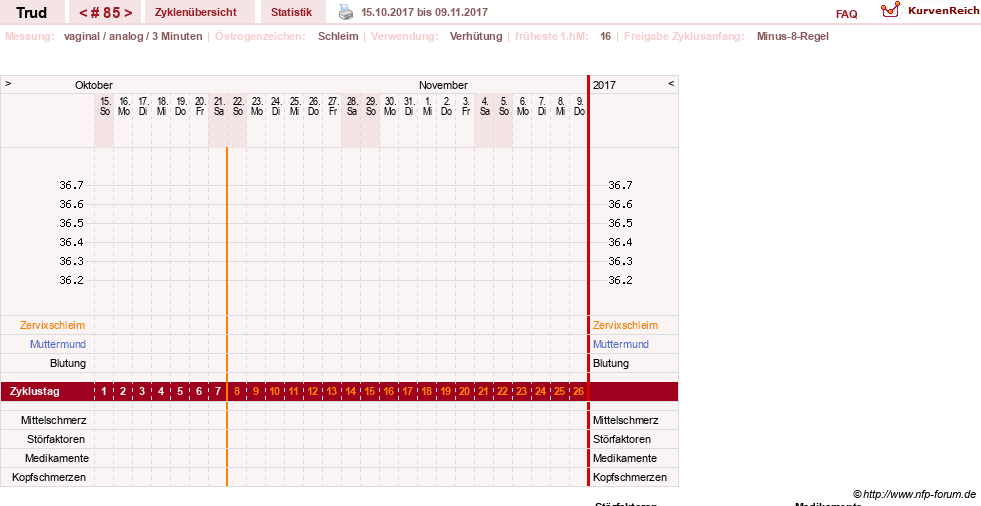Click the small arrow beside Oktober
The image size is (981, 506).
[8, 83]
